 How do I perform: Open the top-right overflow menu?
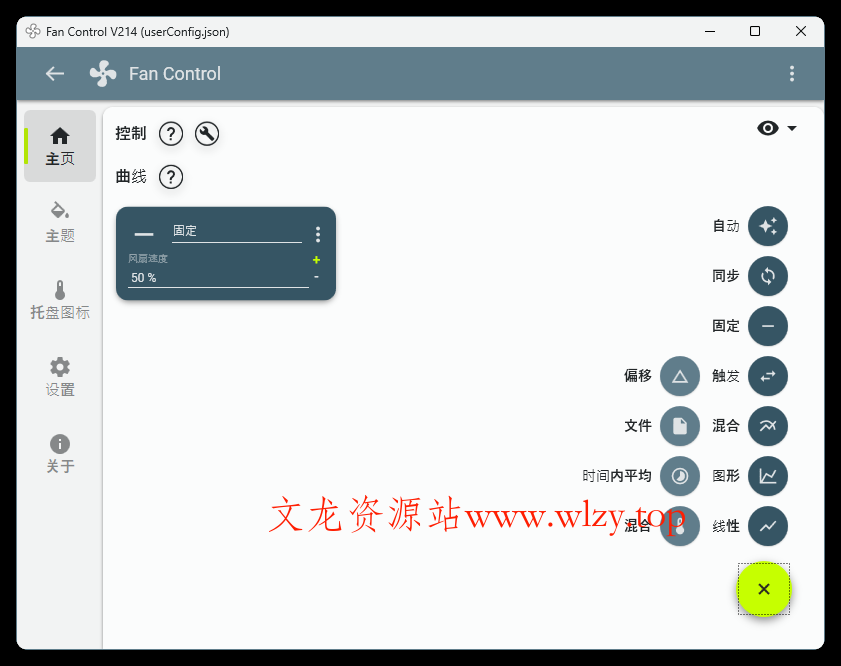pyautogui.click(x=792, y=73)
